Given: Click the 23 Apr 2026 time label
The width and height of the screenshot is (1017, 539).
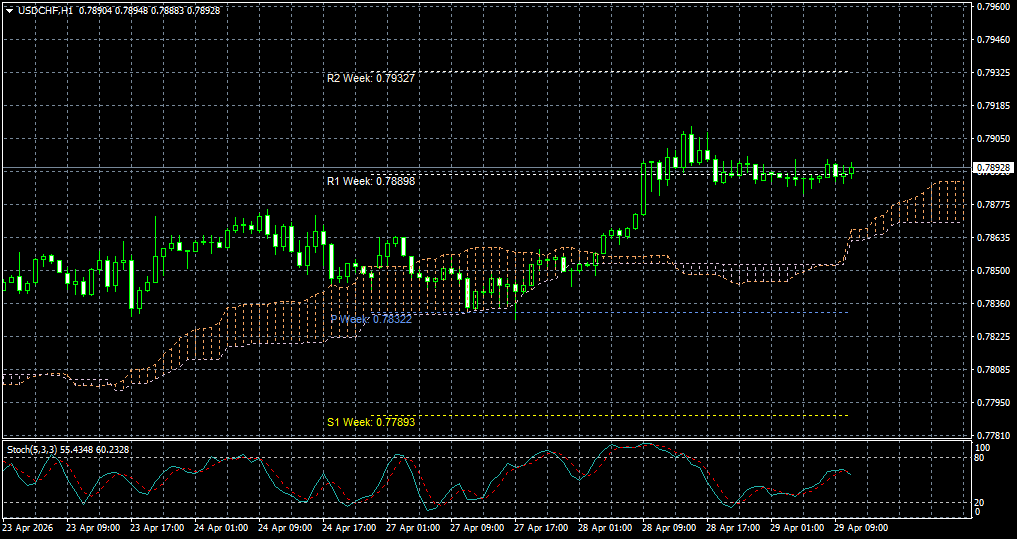Looking at the screenshot, I should (29, 528).
